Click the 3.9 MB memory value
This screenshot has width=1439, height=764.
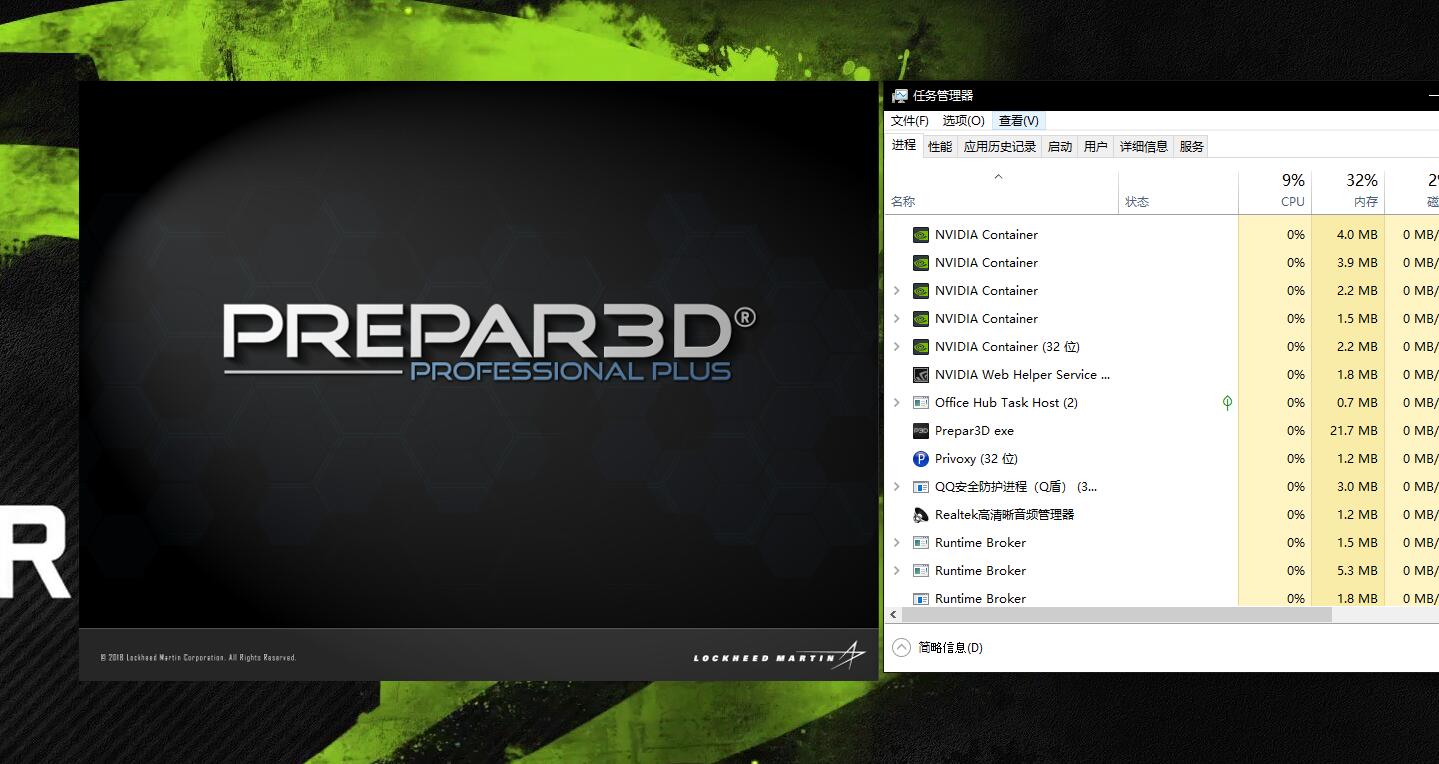[x=1357, y=263]
